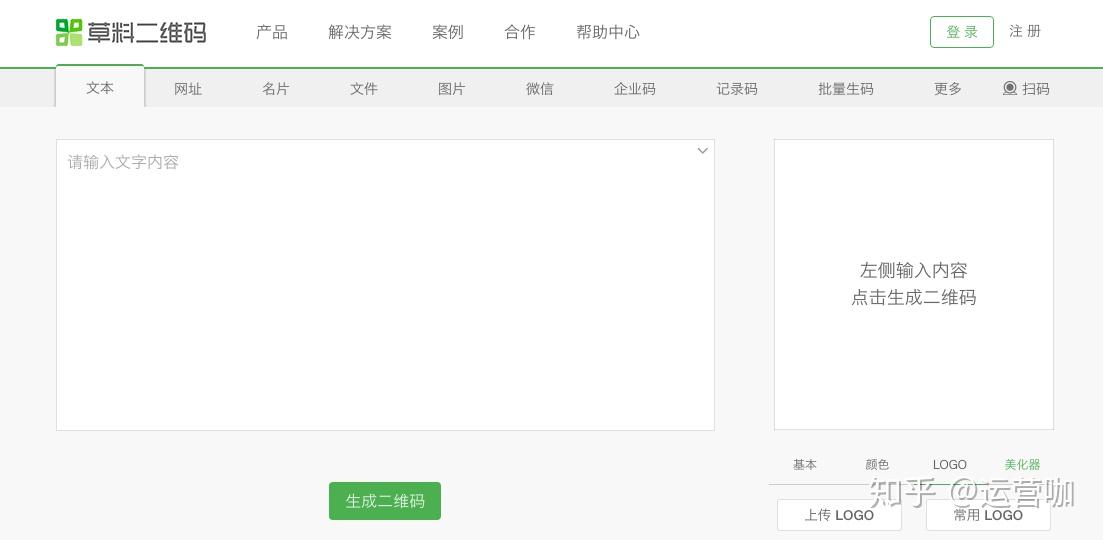
Task: Click the webcam icon beside 扫码
Action: (1009, 89)
